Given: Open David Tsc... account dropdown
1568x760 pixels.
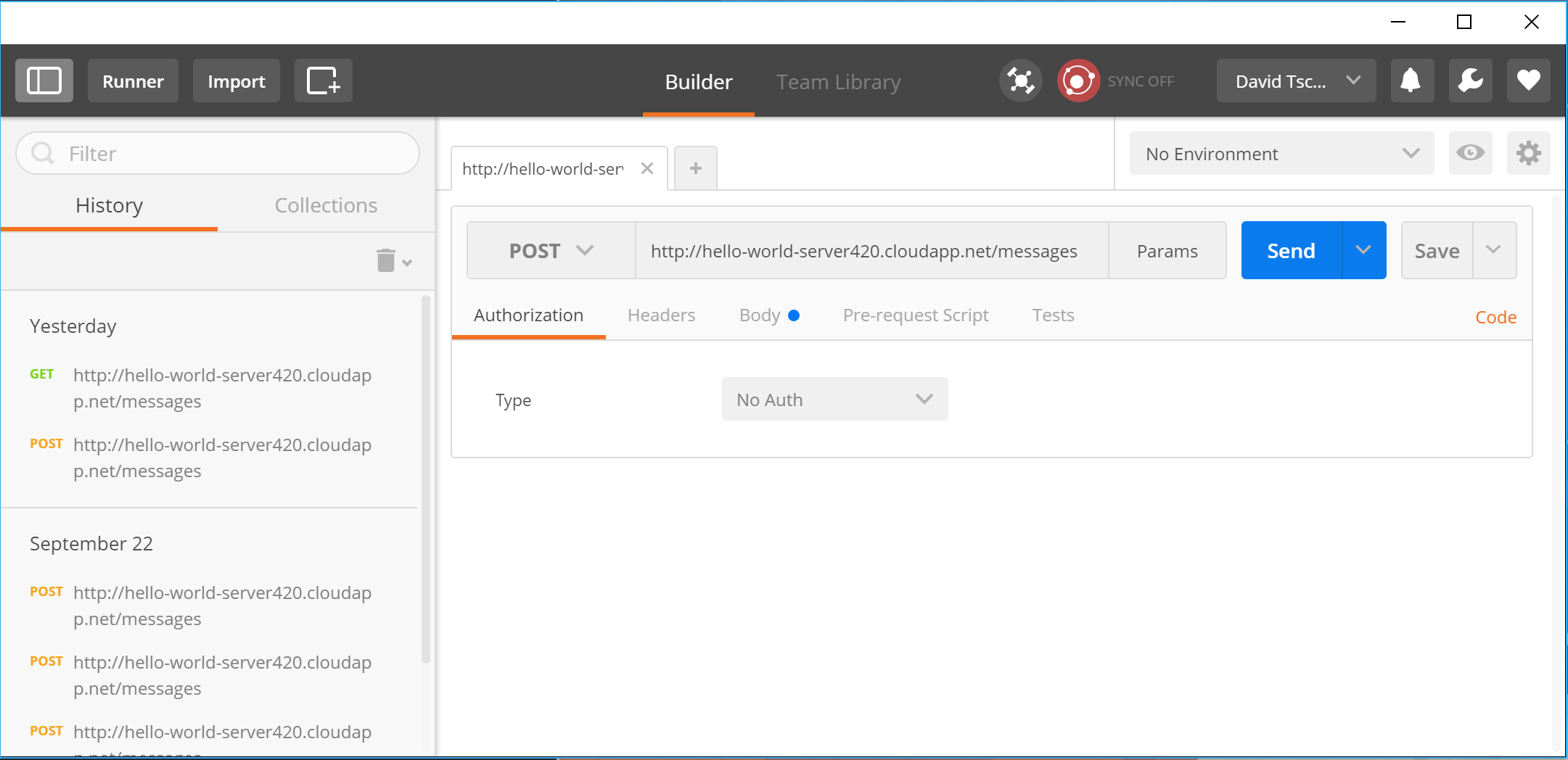Looking at the screenshot, I should tap(1296, 80).
